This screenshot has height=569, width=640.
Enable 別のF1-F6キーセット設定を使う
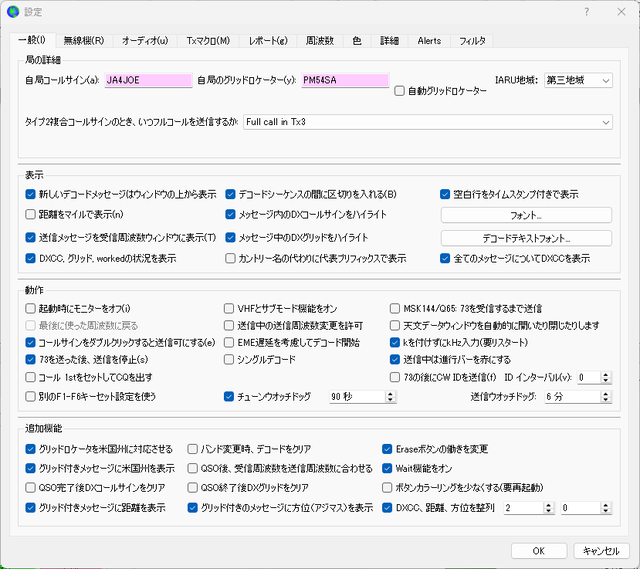(30, 396)
